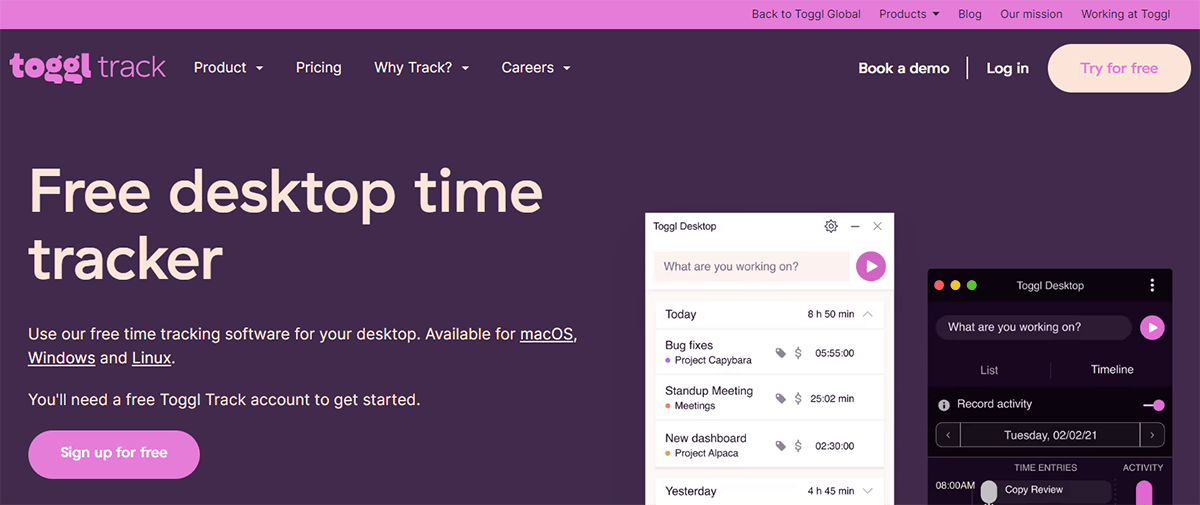Click the tag icon for Bug fixes entry
The width and height of the screenshot is (1200, 505).
point(781,353)
